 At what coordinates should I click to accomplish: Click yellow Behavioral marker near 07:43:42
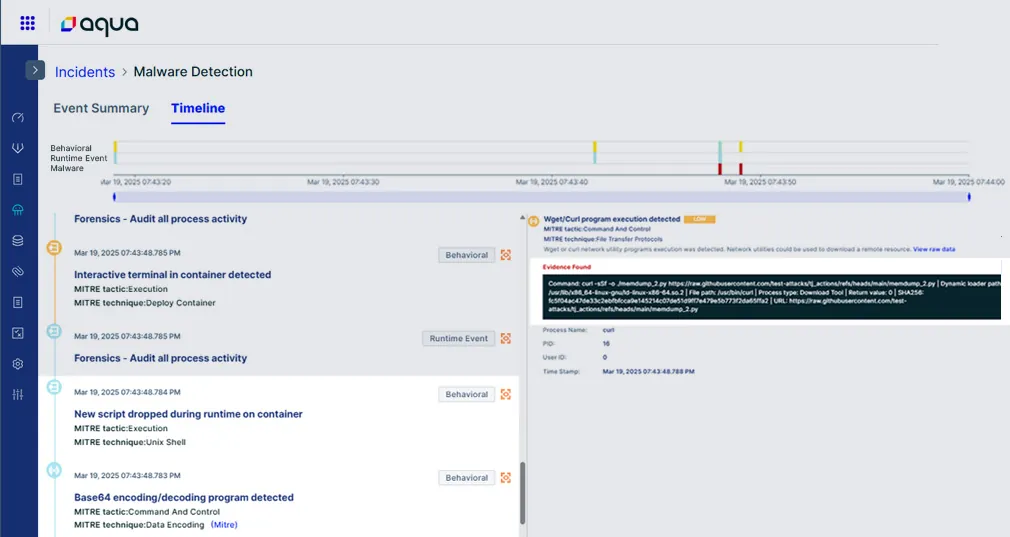[x=595, y=147]
